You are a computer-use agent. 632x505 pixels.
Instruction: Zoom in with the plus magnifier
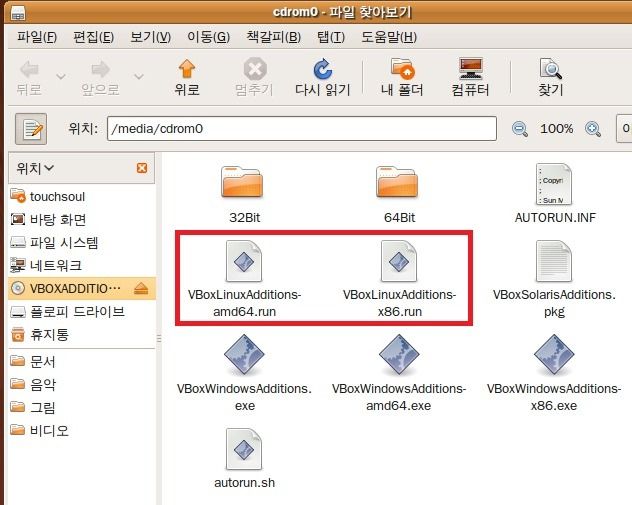593,129
